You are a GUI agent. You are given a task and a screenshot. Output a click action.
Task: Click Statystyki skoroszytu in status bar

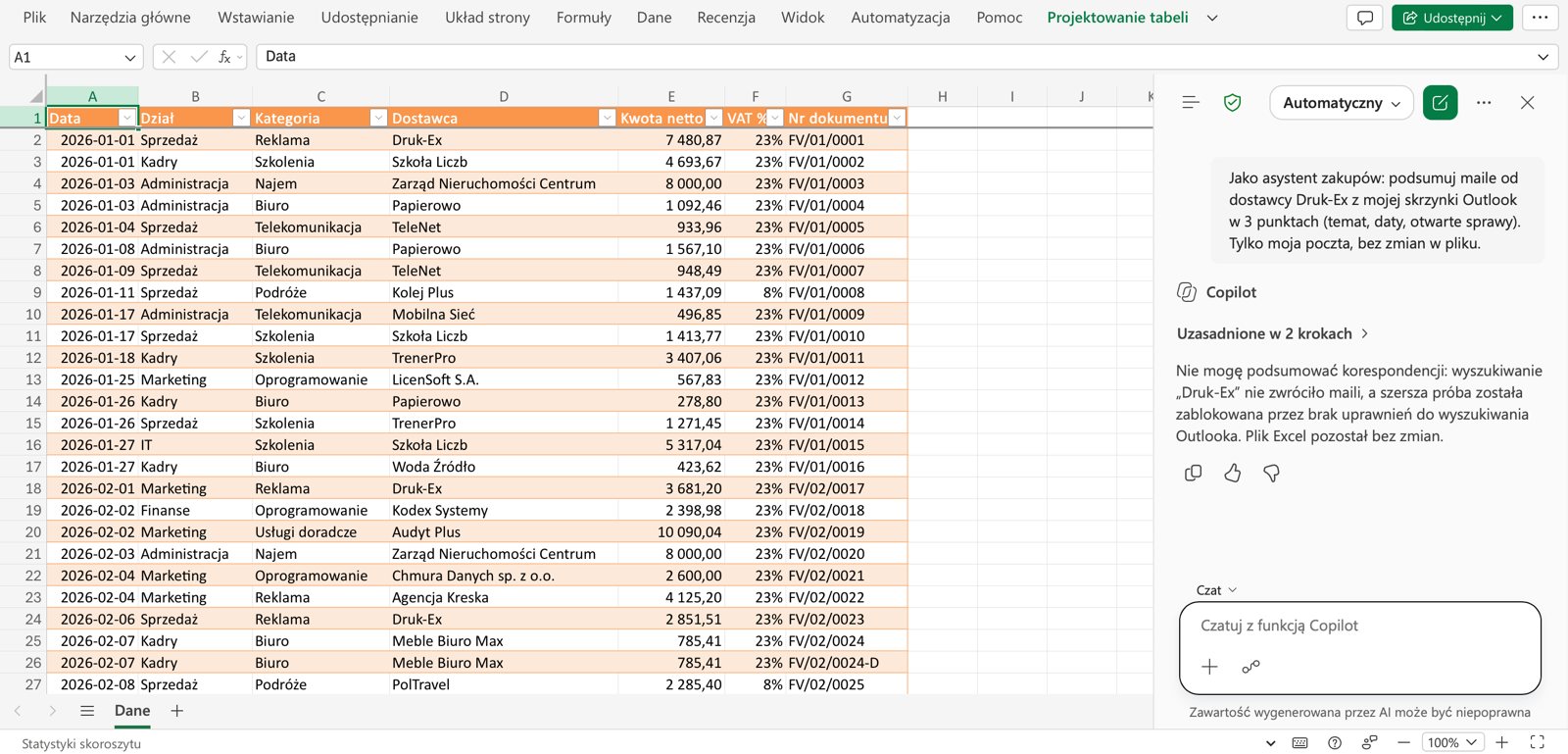click(81, 743)
